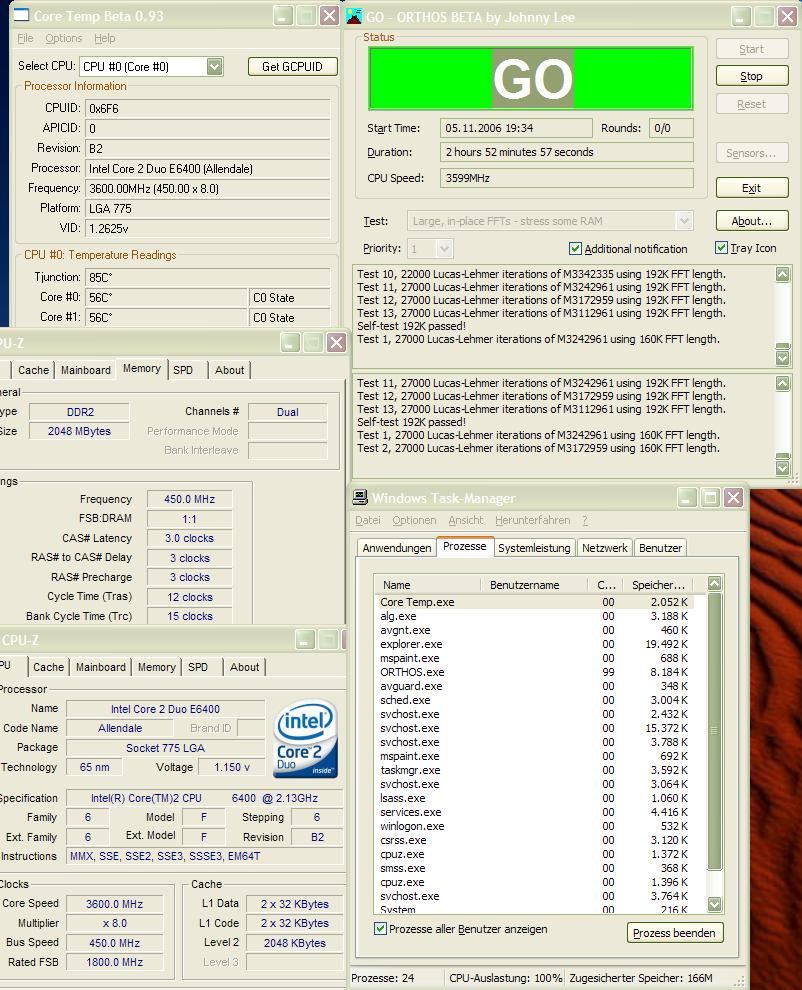The image size is (802, 990).
Task: Open the Priority dropdown in ORTHOS
Action: pos(445,248)
